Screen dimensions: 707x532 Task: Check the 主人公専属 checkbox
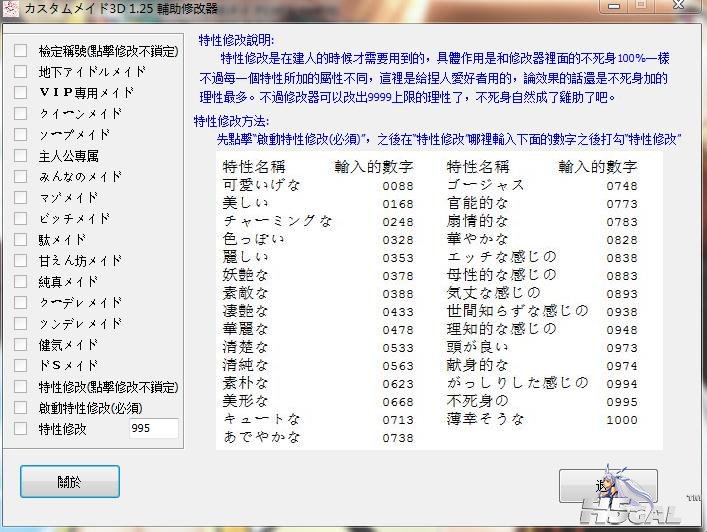(x=20, y=156)
